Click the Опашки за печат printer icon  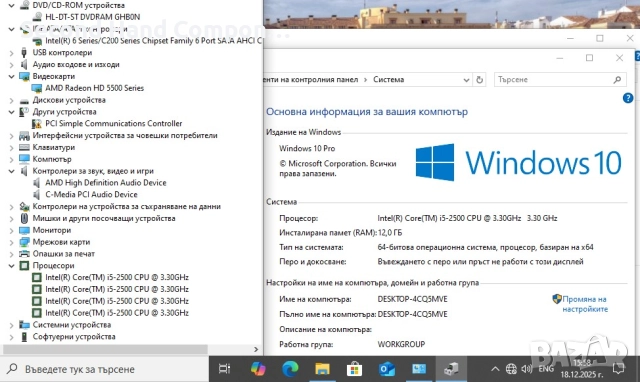tap(24, 254)
